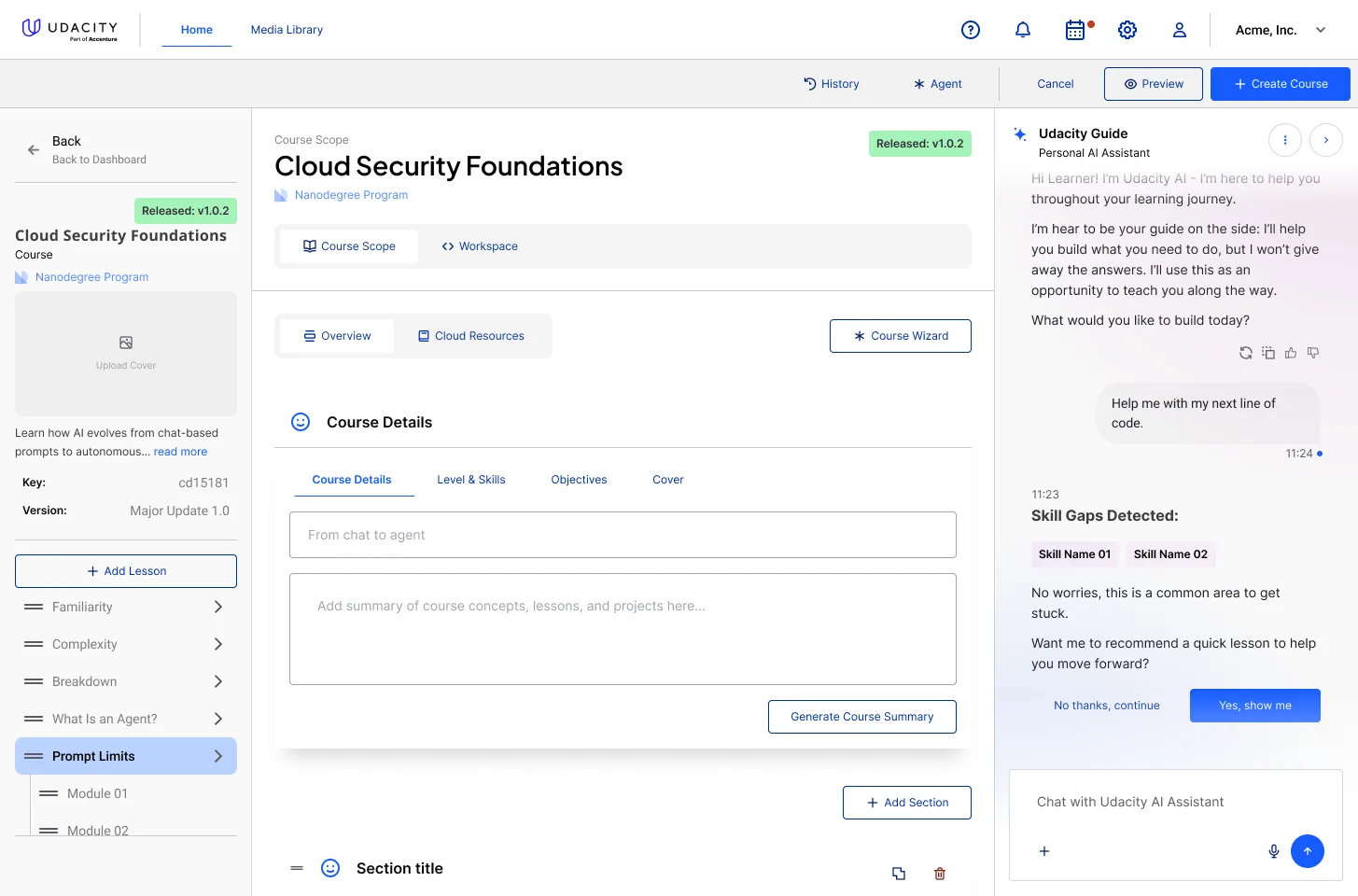The width and height of the screenshot is (1358, 896).
Task: Click the regenerate response icon in chat
Action: point(1246,353)
